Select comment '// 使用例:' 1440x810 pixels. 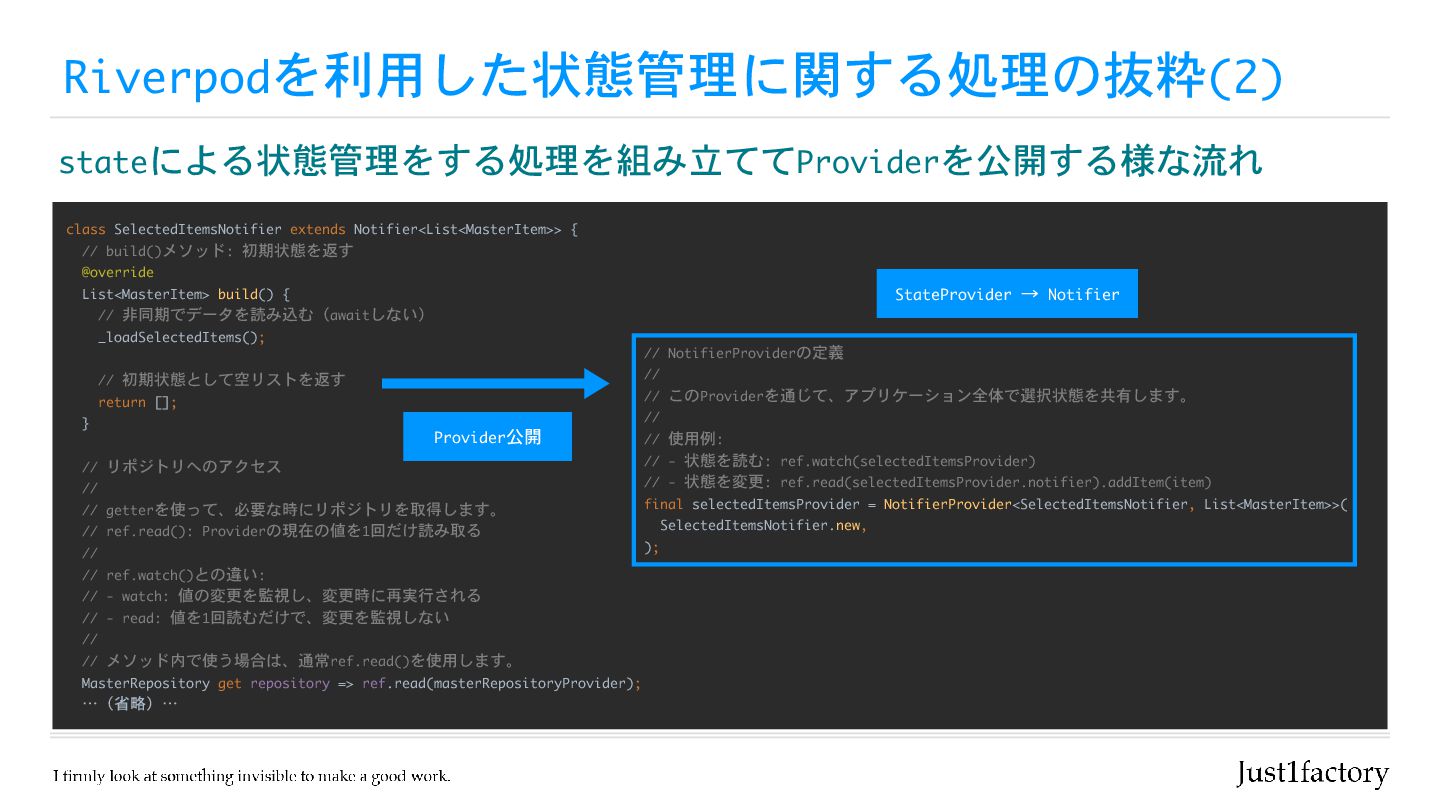(683, 439)
